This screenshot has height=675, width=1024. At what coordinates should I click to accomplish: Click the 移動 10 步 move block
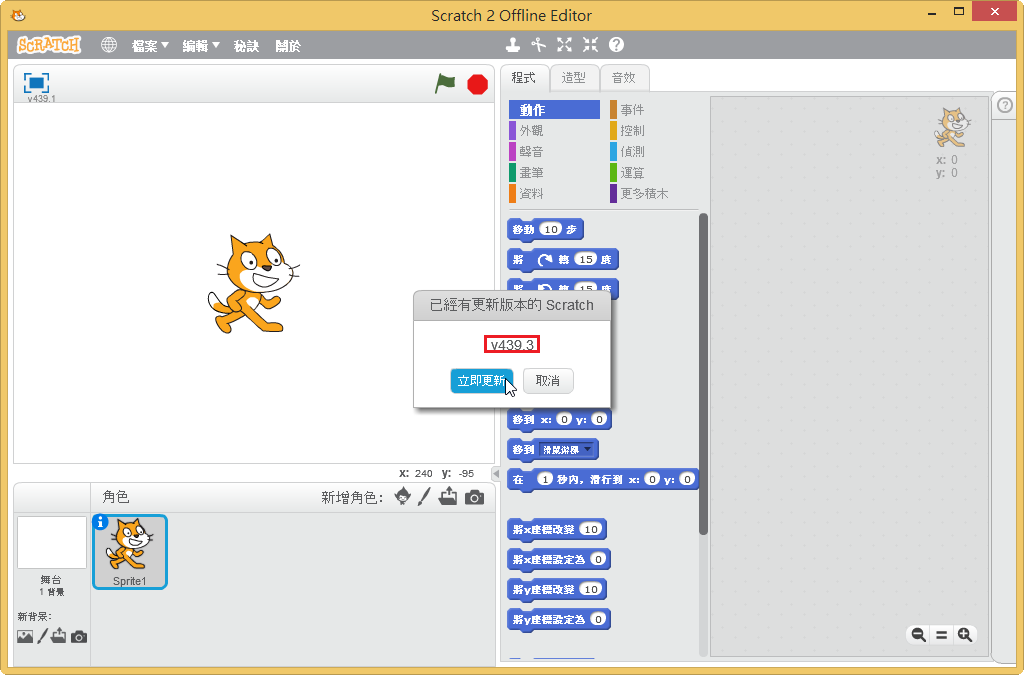click(545, 229)
